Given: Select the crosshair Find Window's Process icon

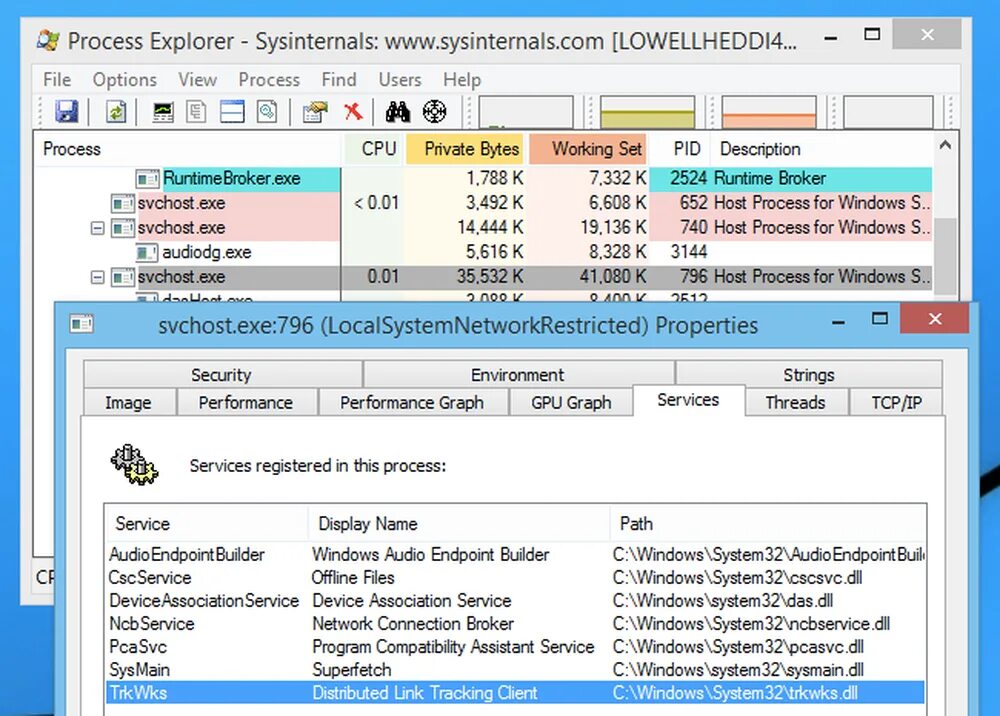Looking at the screenshot, I should 434,112.
